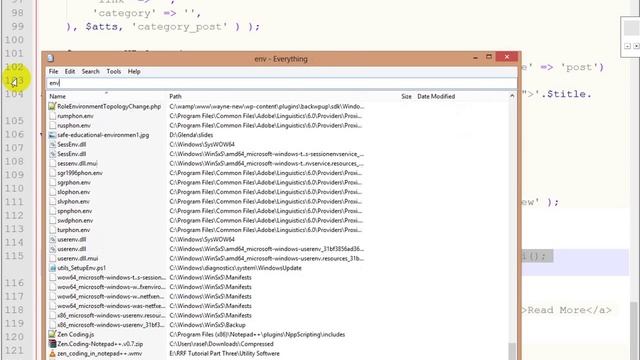The image size is (640, 360).
Task: Sort results by Date Modified column header
Action: click(436, 96)
